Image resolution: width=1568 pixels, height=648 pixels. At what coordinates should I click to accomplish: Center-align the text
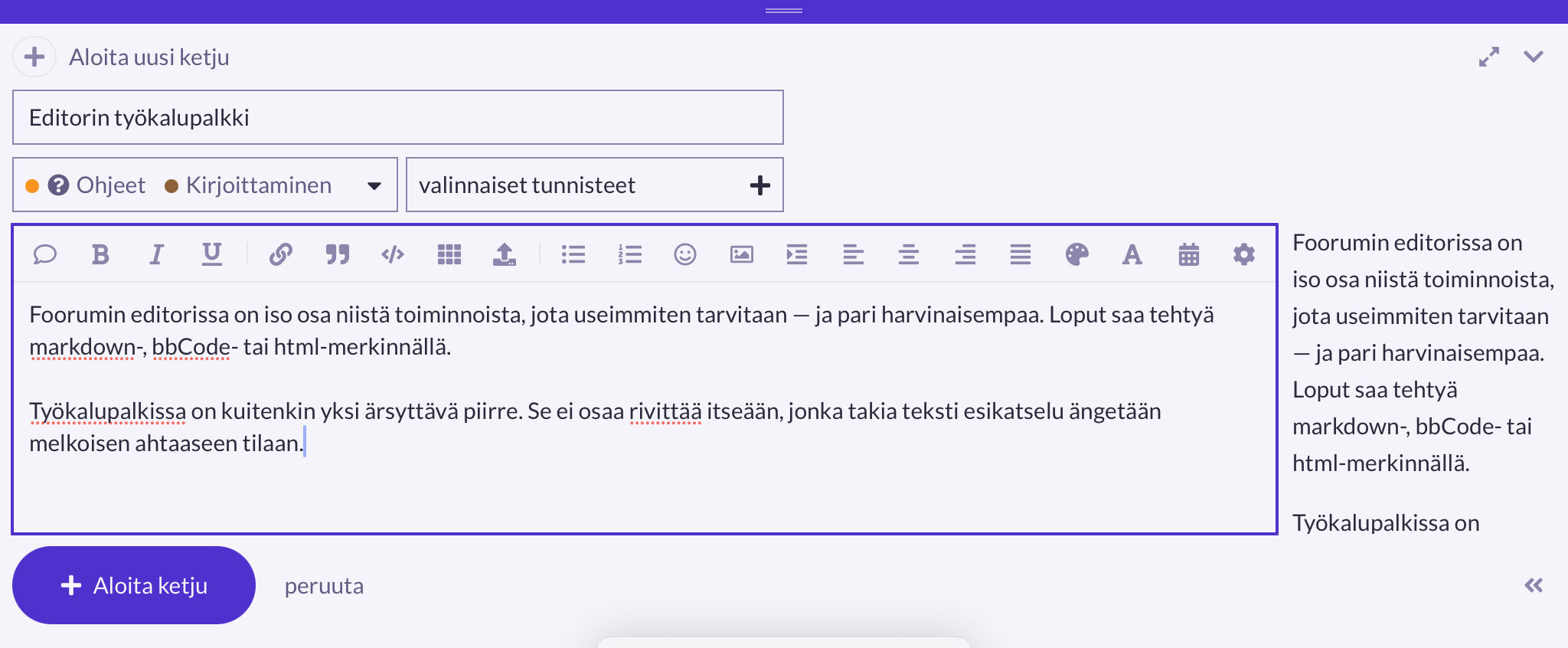click(x=909, y=254)
